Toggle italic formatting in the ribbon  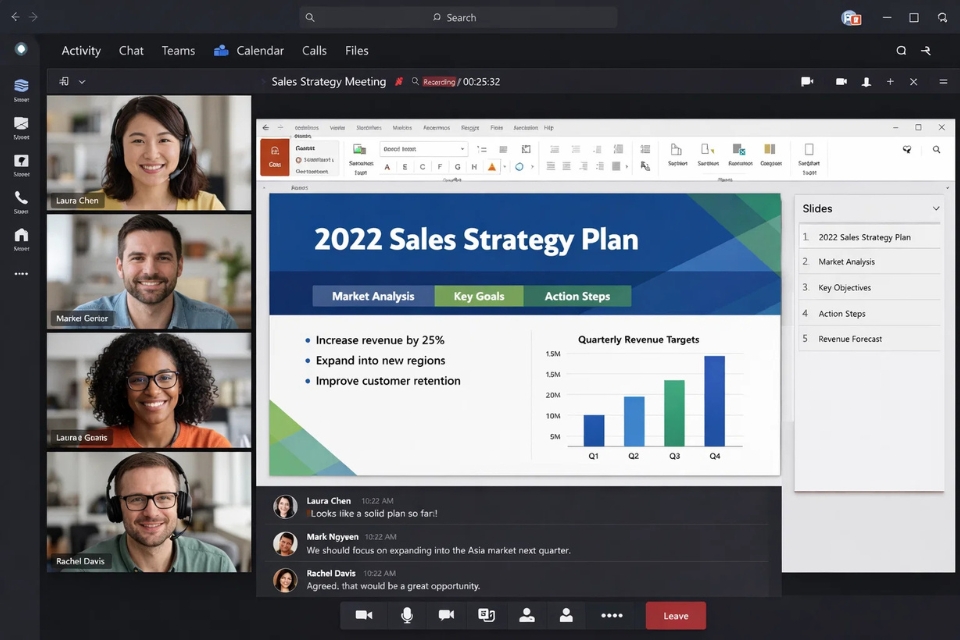421,167
